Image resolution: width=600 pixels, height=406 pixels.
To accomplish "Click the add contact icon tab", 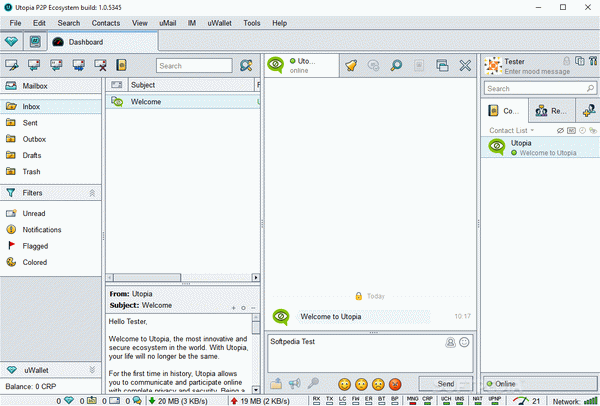I will [x=589, y=111].
